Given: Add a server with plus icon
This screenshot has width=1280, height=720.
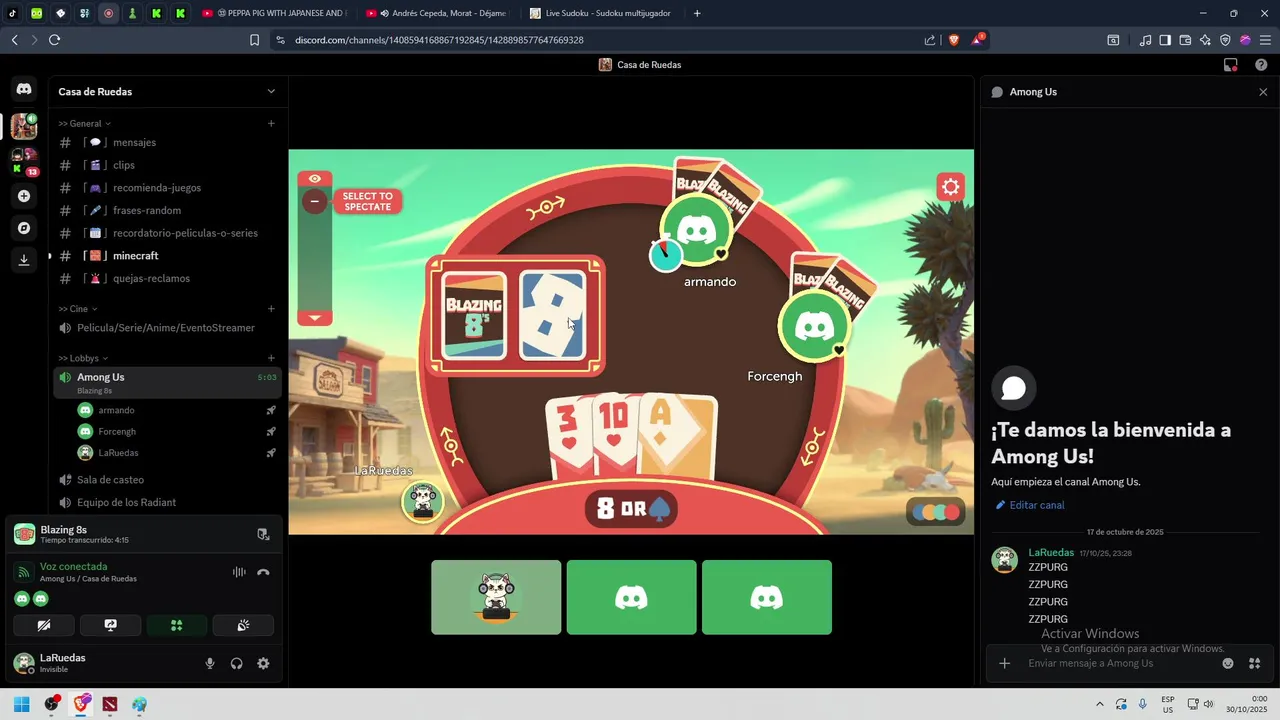Looking at the screenshot, I should 24,196.
